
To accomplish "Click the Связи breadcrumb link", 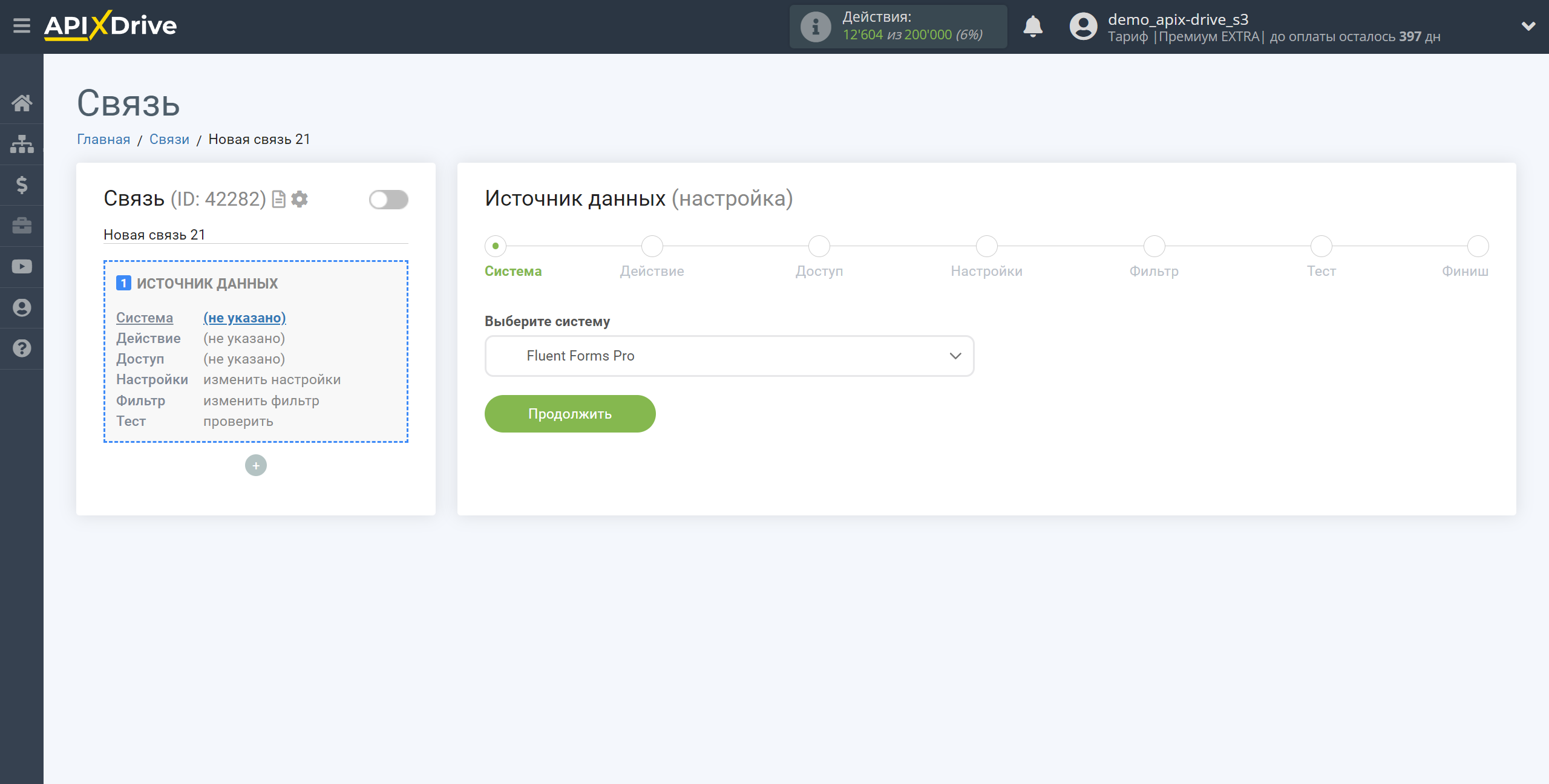I will (169, 139).
